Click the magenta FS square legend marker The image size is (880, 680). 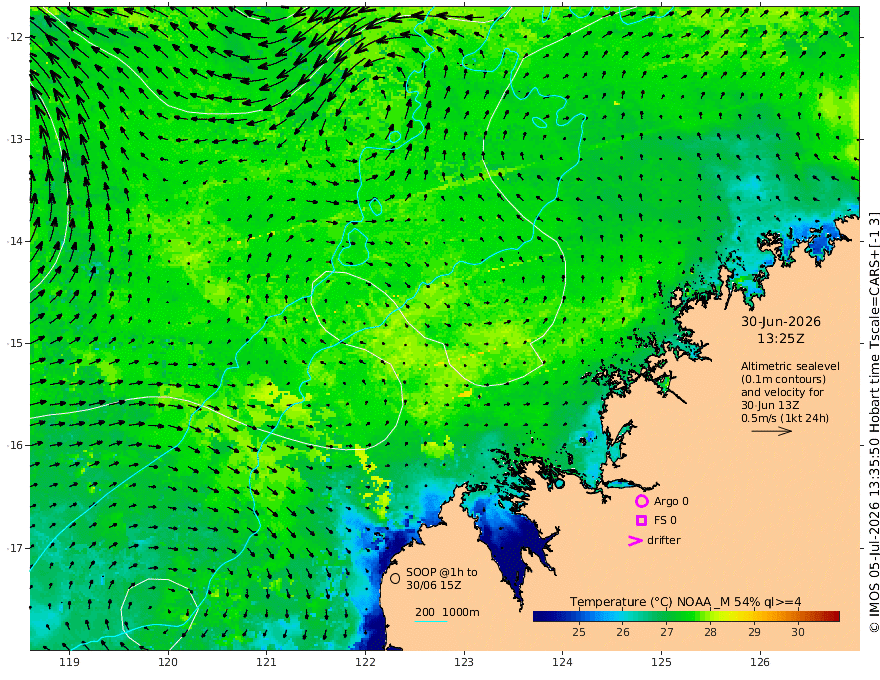pos(641,521)
